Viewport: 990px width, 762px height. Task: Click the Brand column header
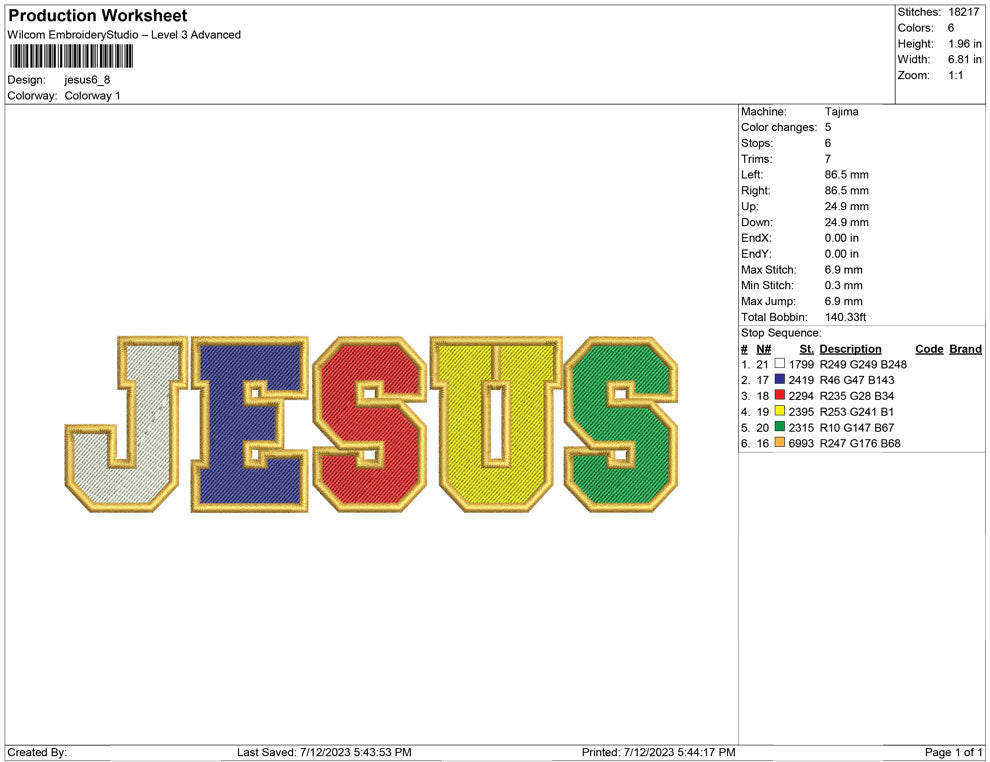tap(965, 349)
